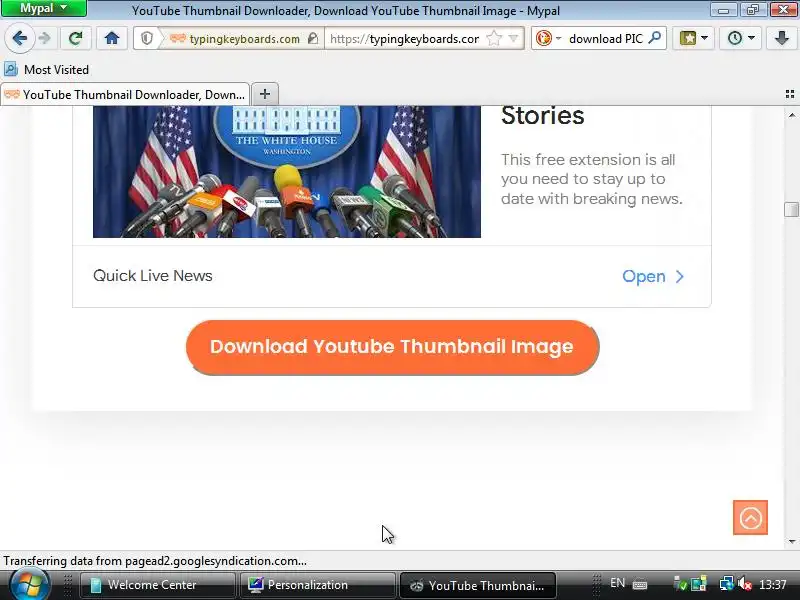
Task: Open the Windows Start orb
Action: [30, 585]
